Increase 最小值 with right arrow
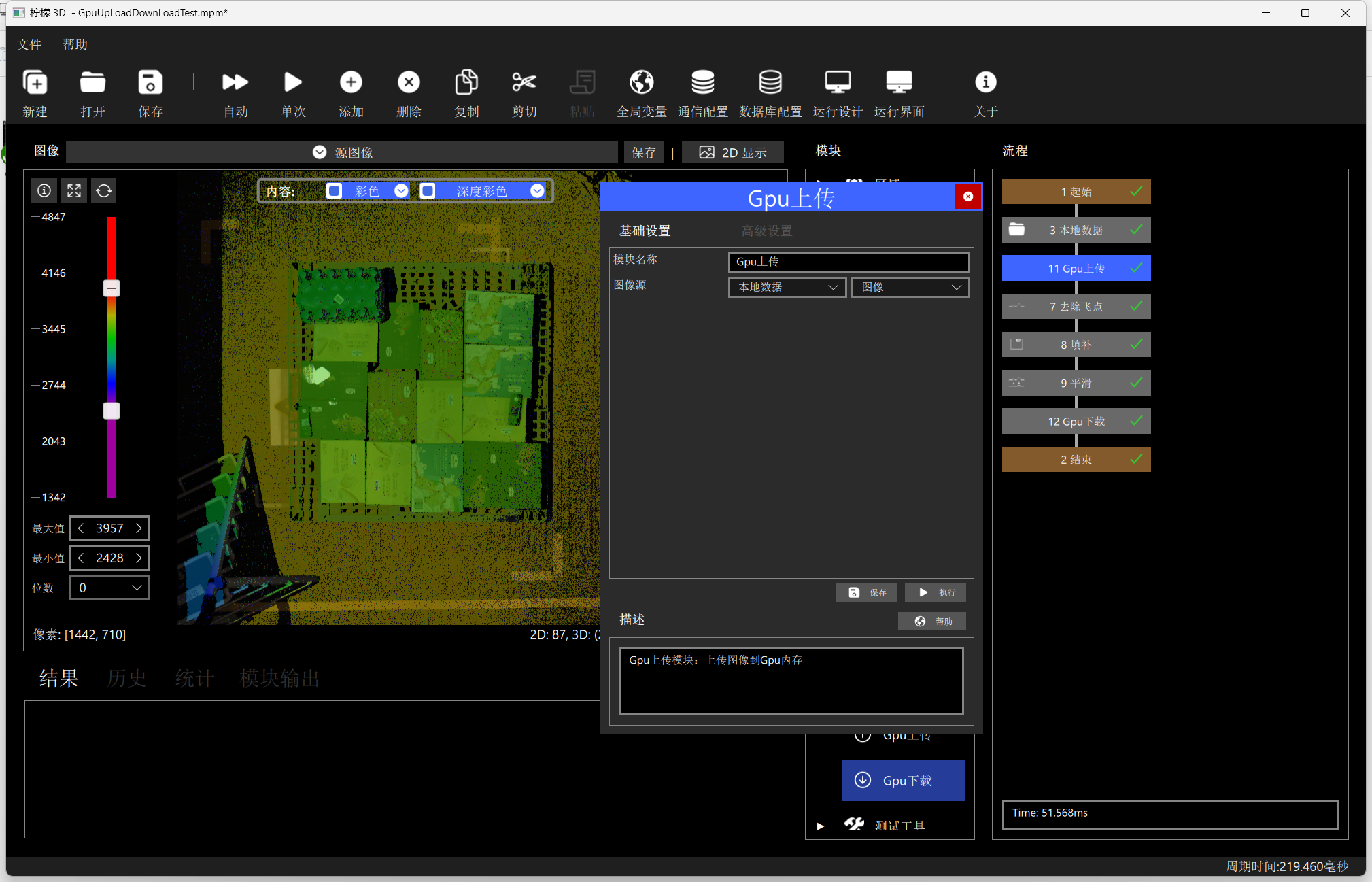 coord(139,558)
